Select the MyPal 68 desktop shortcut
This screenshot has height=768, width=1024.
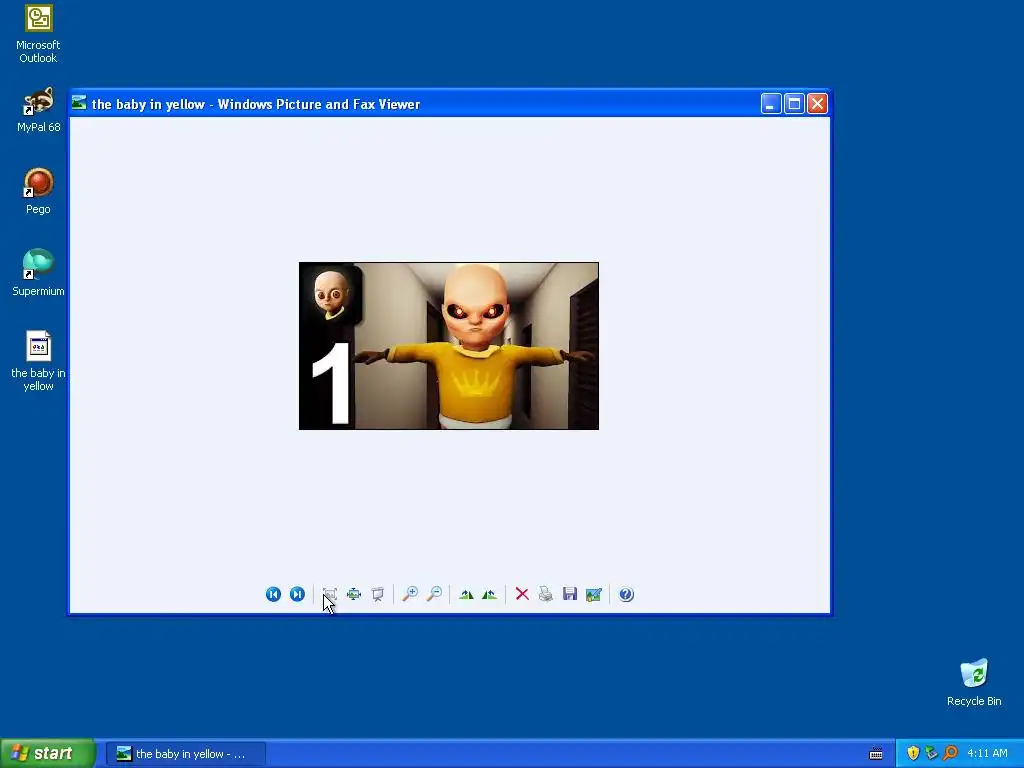[38, 110]
